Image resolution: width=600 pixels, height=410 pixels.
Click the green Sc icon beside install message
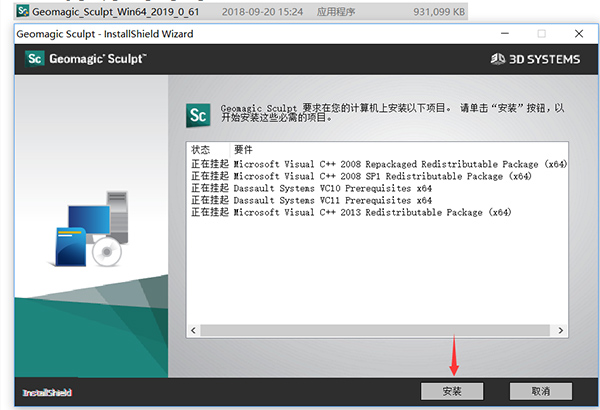coord(198,115)
